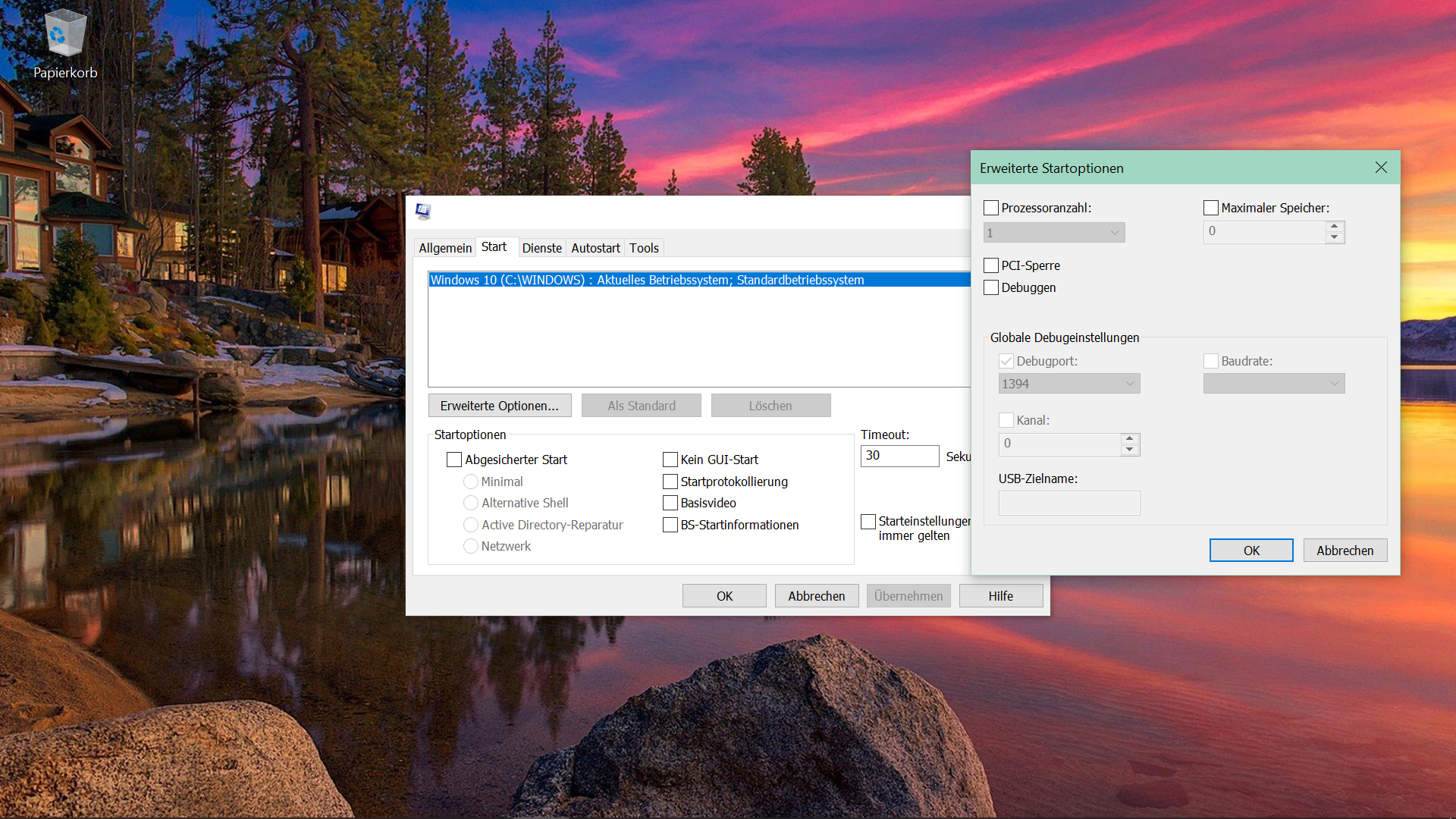Enable the Prozessoranzahl checkbox
This screenshot has height=819, width=1456.
[991, 208]
